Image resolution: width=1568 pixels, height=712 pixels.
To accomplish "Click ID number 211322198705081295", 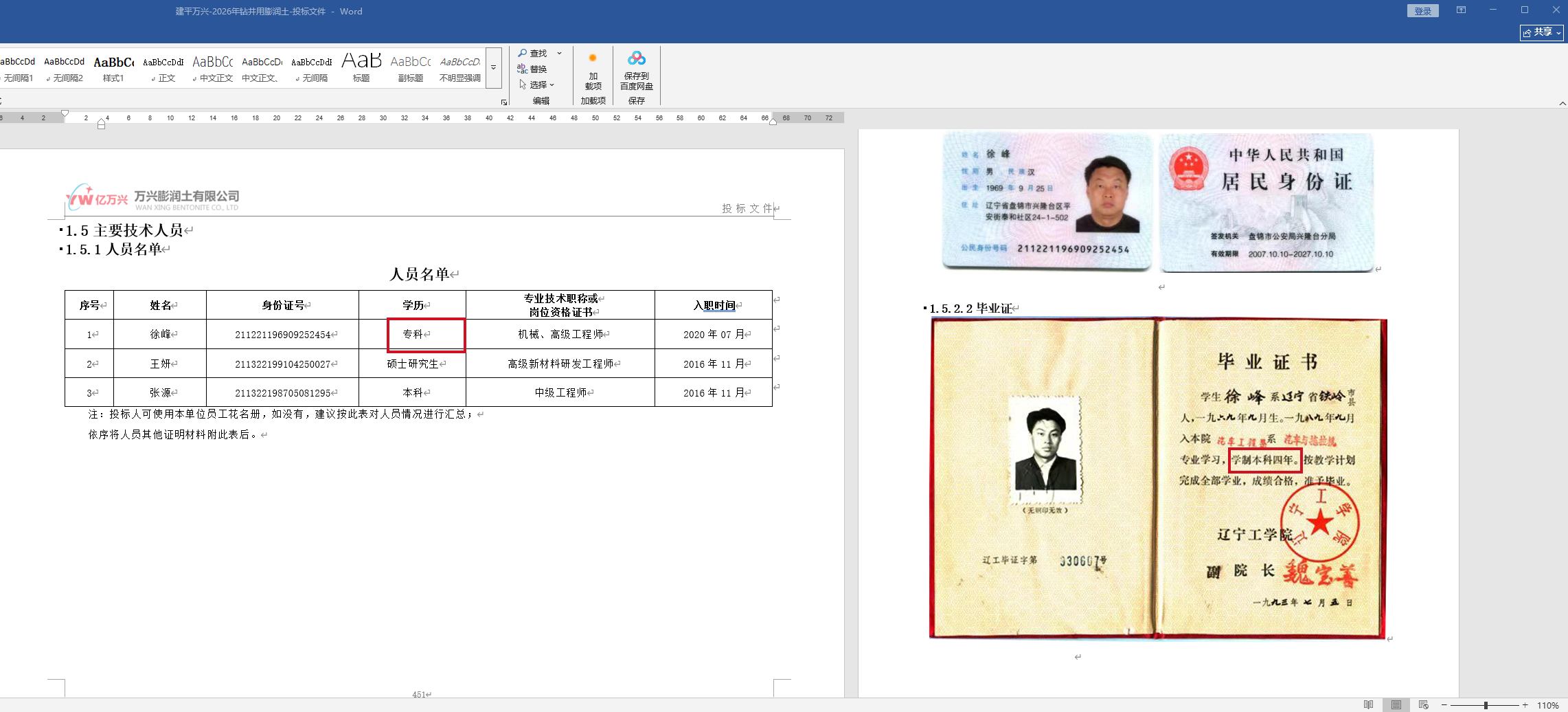I will pos(283,393).
